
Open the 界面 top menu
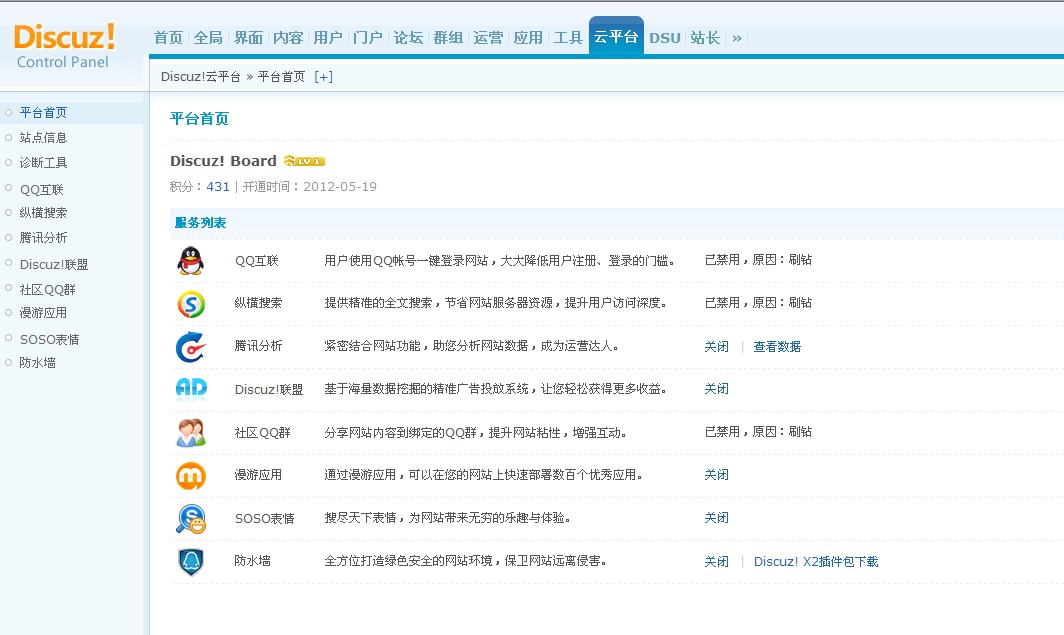tap(248, 38)
